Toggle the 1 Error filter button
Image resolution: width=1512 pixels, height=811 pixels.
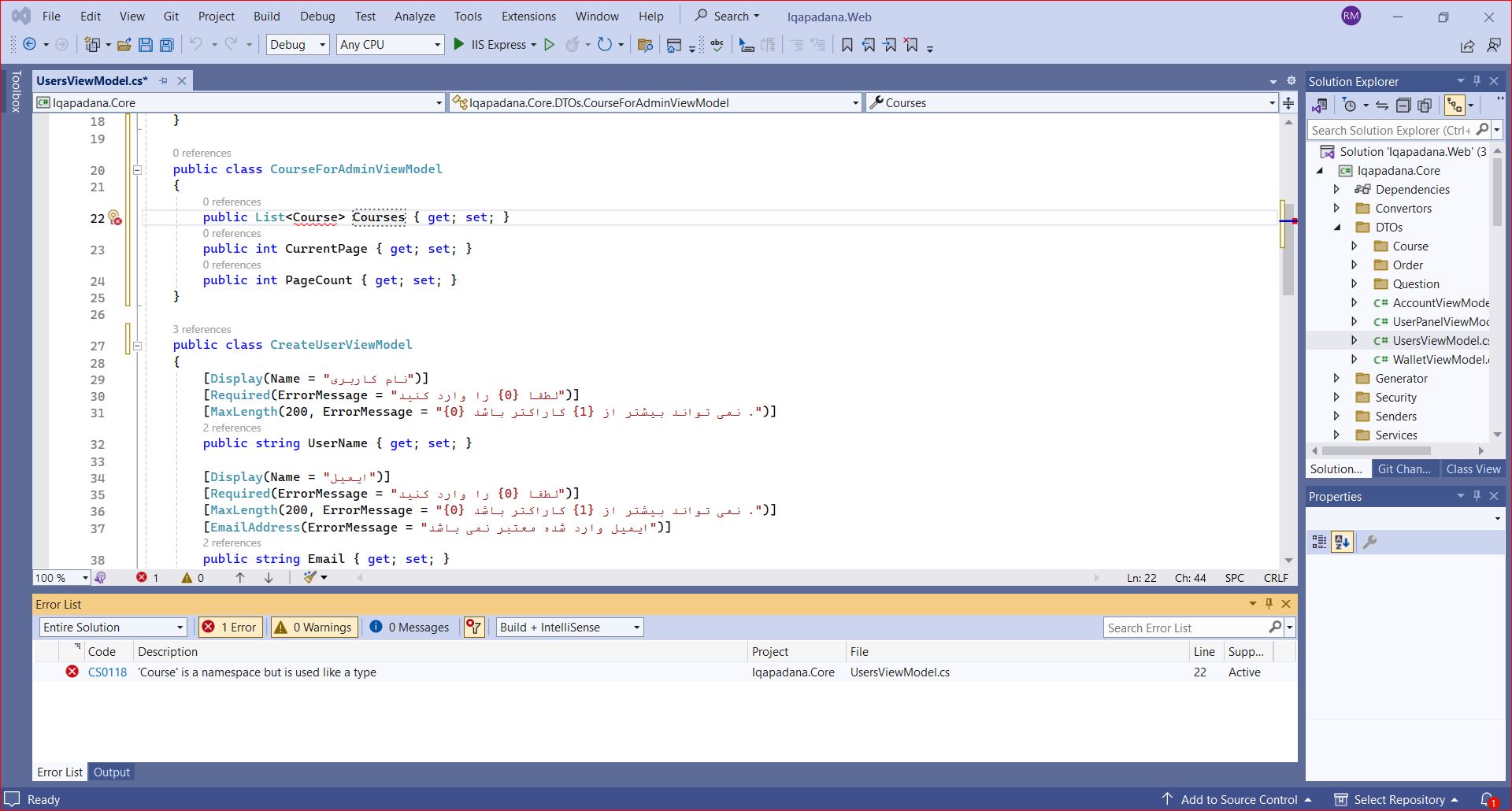pos(229,627)
